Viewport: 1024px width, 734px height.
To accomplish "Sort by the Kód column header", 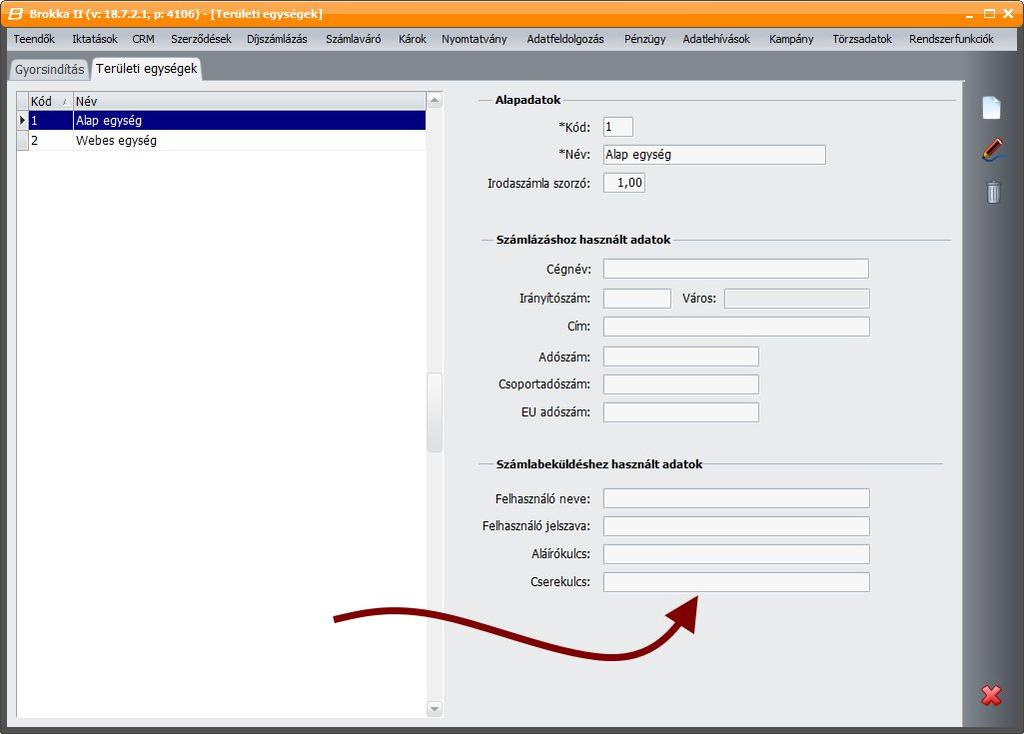I will pyautogui.click(x=50, y=101).
